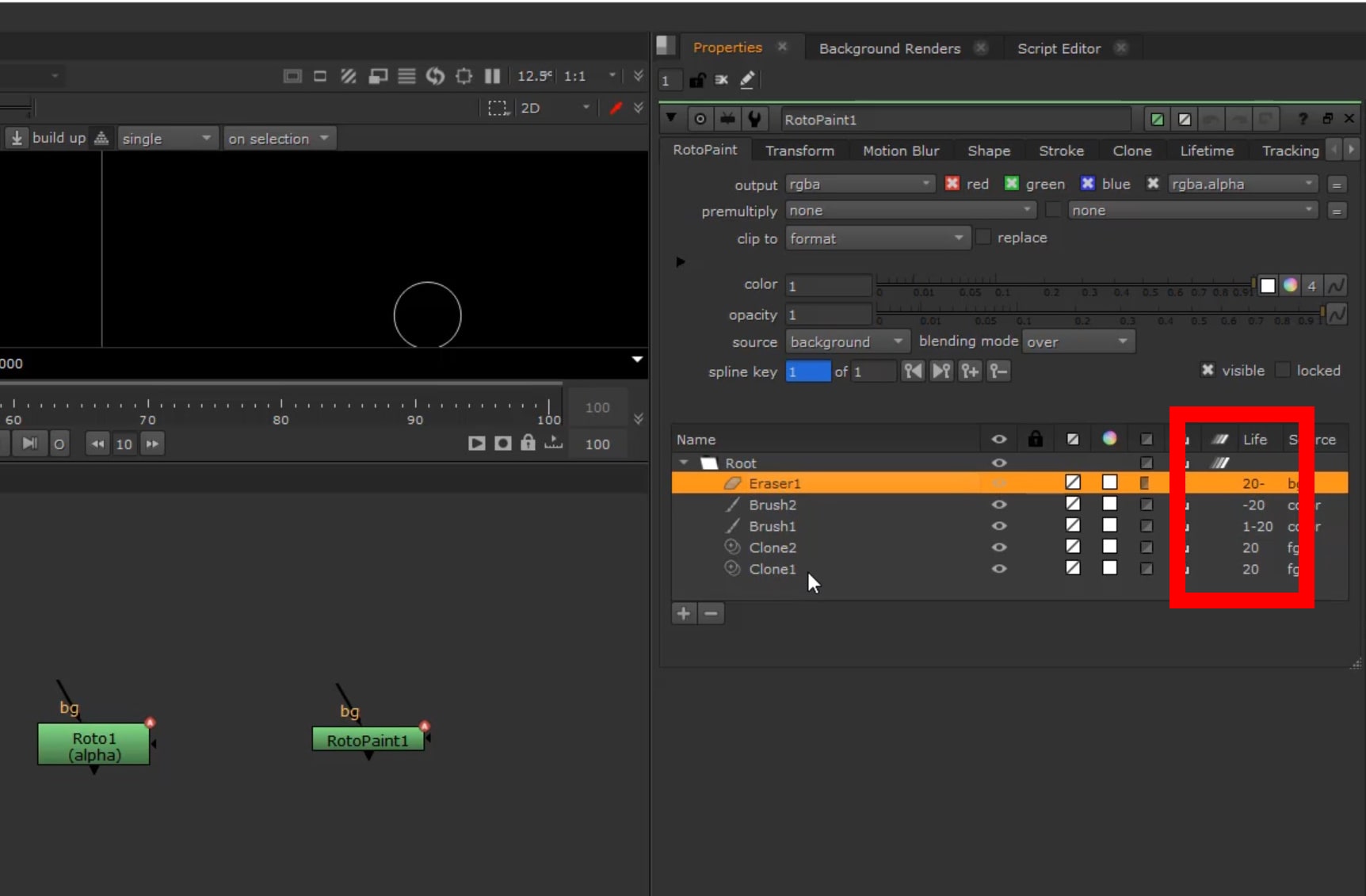This screenshot has width=1366, height=896.
Task: Open the source background dropdown
Action: click(847, 342)
